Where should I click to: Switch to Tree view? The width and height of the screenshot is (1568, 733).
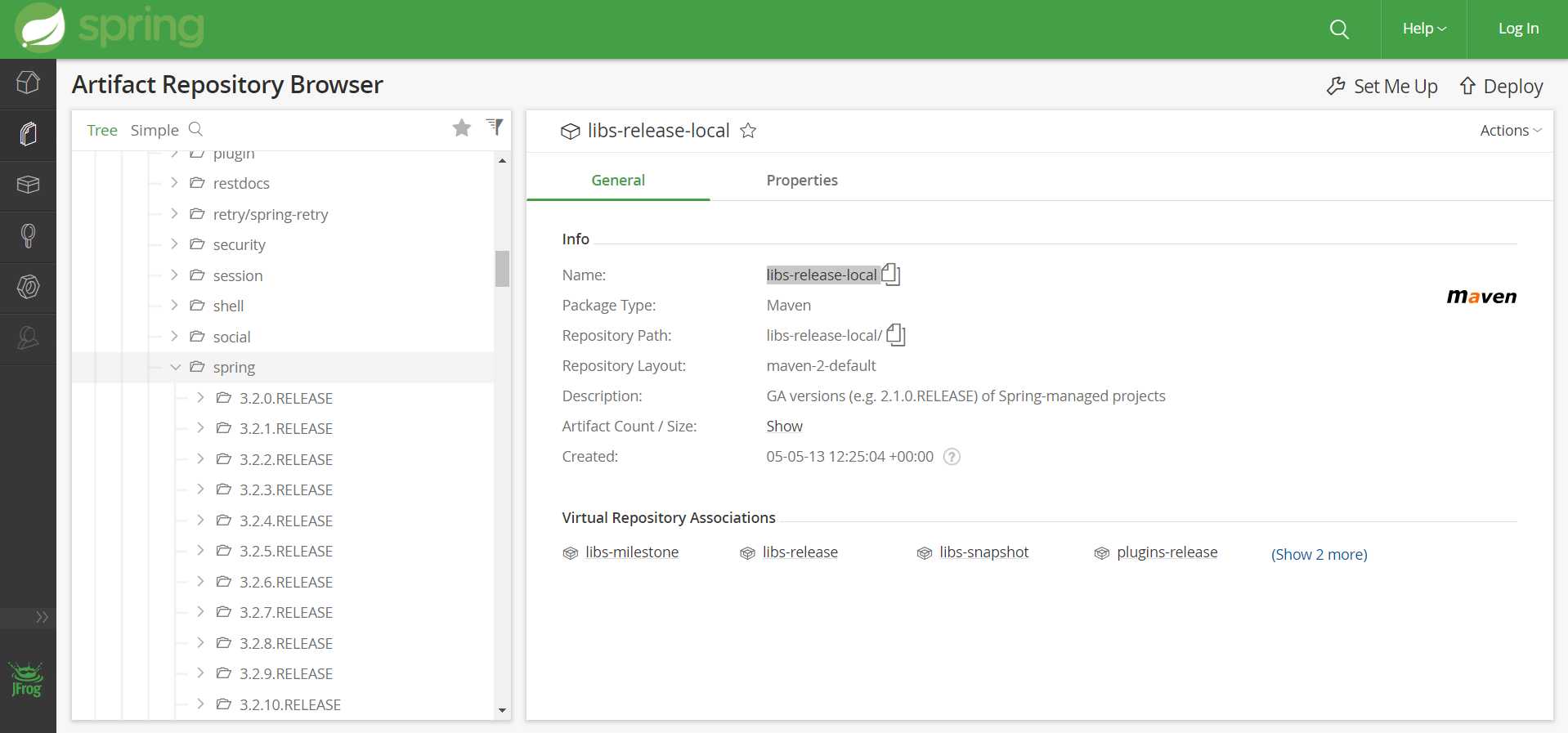pos(102,130)
